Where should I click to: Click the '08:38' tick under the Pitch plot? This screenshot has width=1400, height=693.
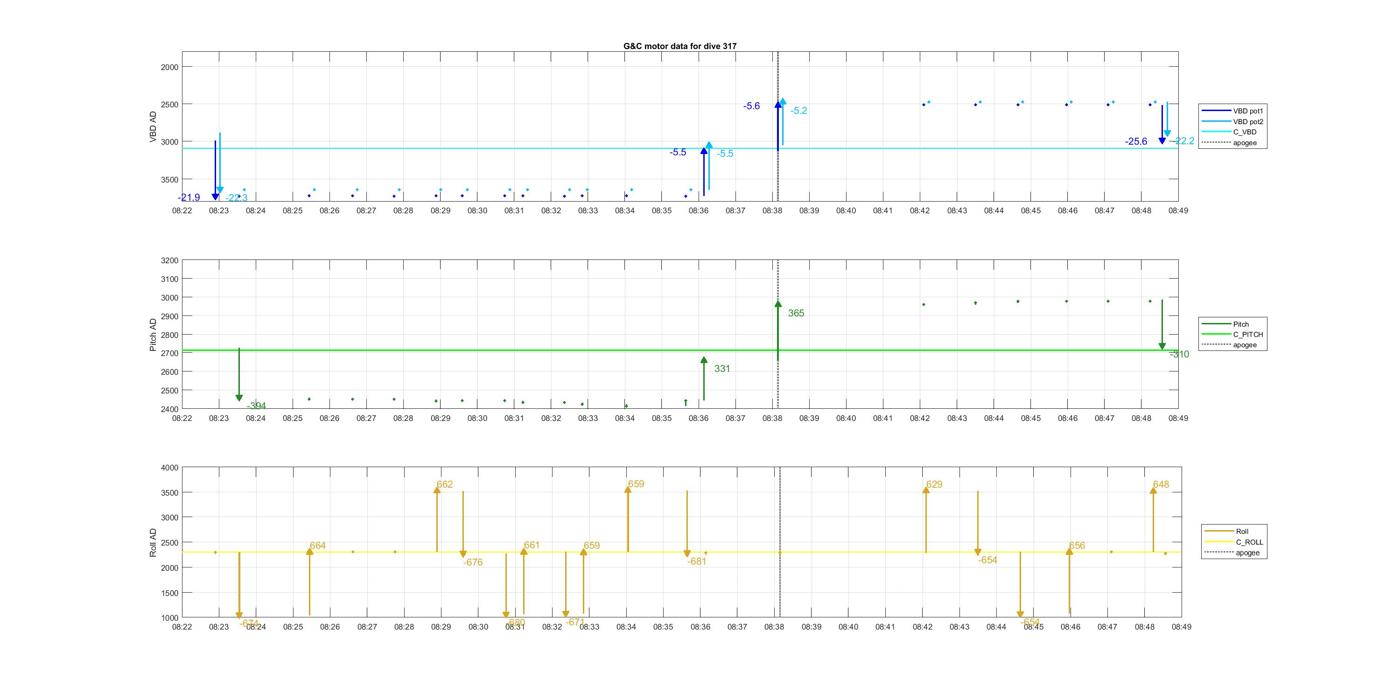tap(772, 419)
